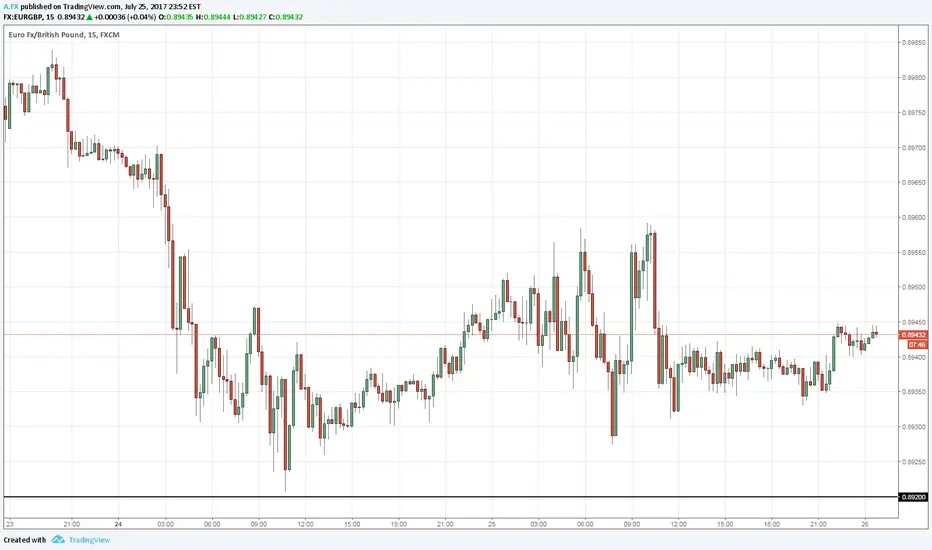The width and height of the screenshot is (932, 550).
Task: Click the 0.89350 price axis label
Action: coord(914,392)
